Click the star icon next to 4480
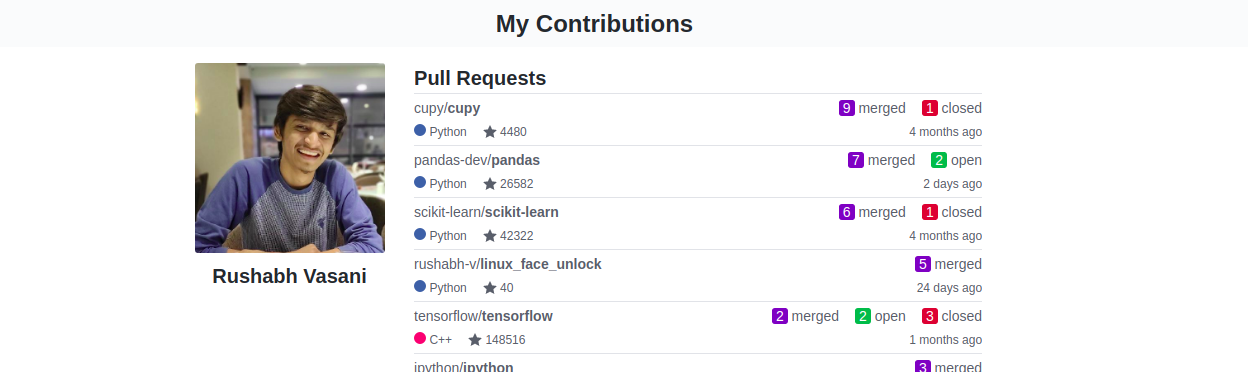The width and height of the screenshot is (1248, 372). pyautogui.click(x=490, y=131)
